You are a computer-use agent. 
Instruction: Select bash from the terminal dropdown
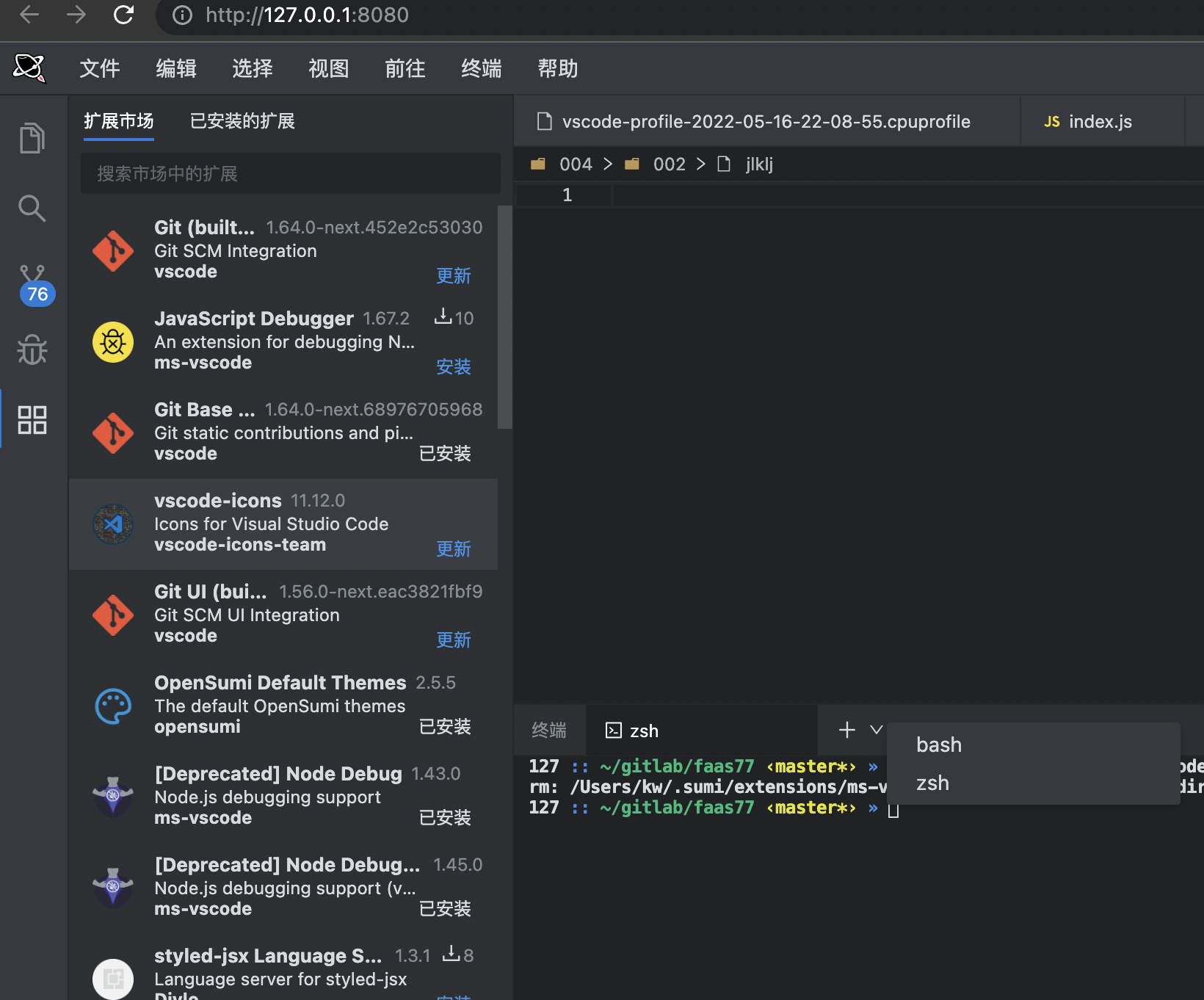pyautogui.click(x=938, y=744)
